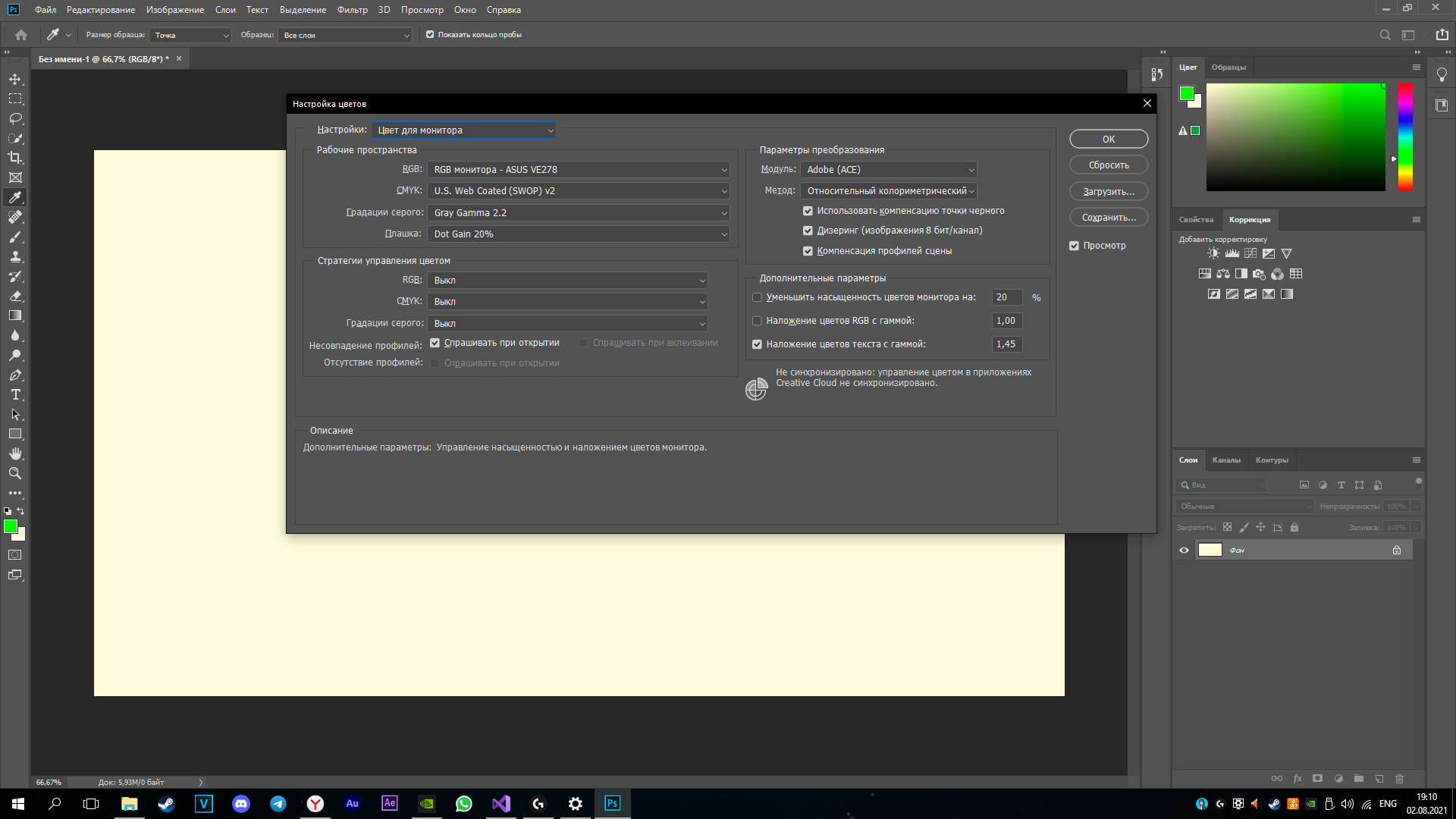Select the Hand tool
1456x819 pixels.
(15, 453)
